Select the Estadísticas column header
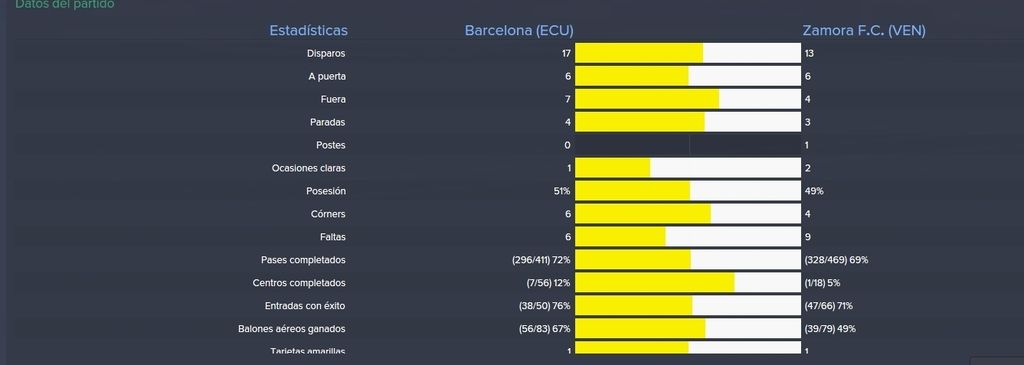 pyautogui.click(x=308, y=31)
